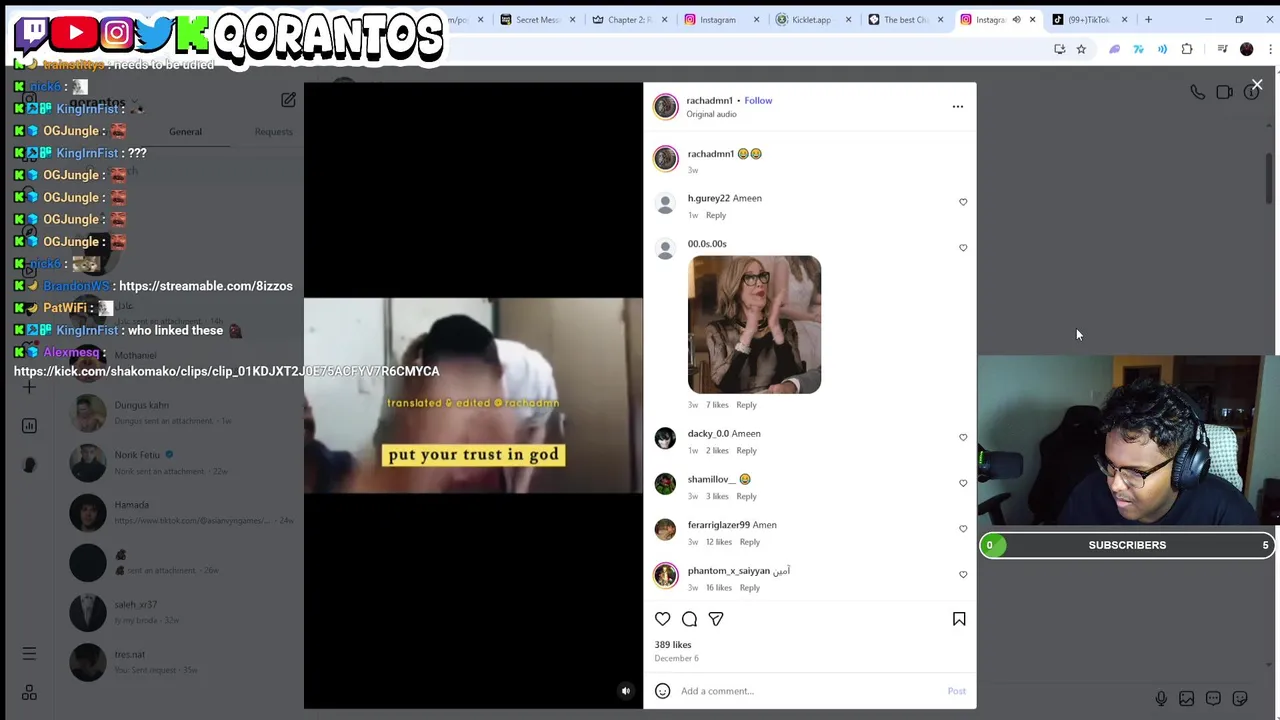1280x720 pixels.
Task: Like the post with the heart icon
Action: [x=663, y=619]
